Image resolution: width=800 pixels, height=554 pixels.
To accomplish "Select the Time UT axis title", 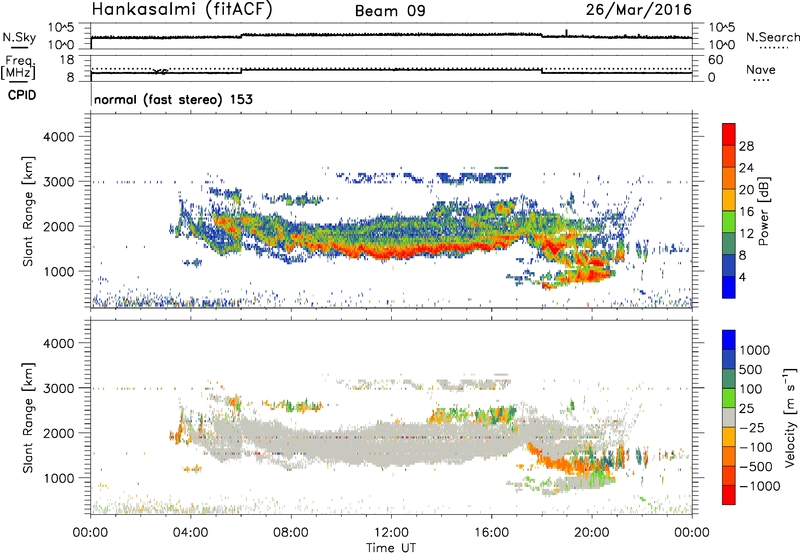I will click(x=391, y=547).
